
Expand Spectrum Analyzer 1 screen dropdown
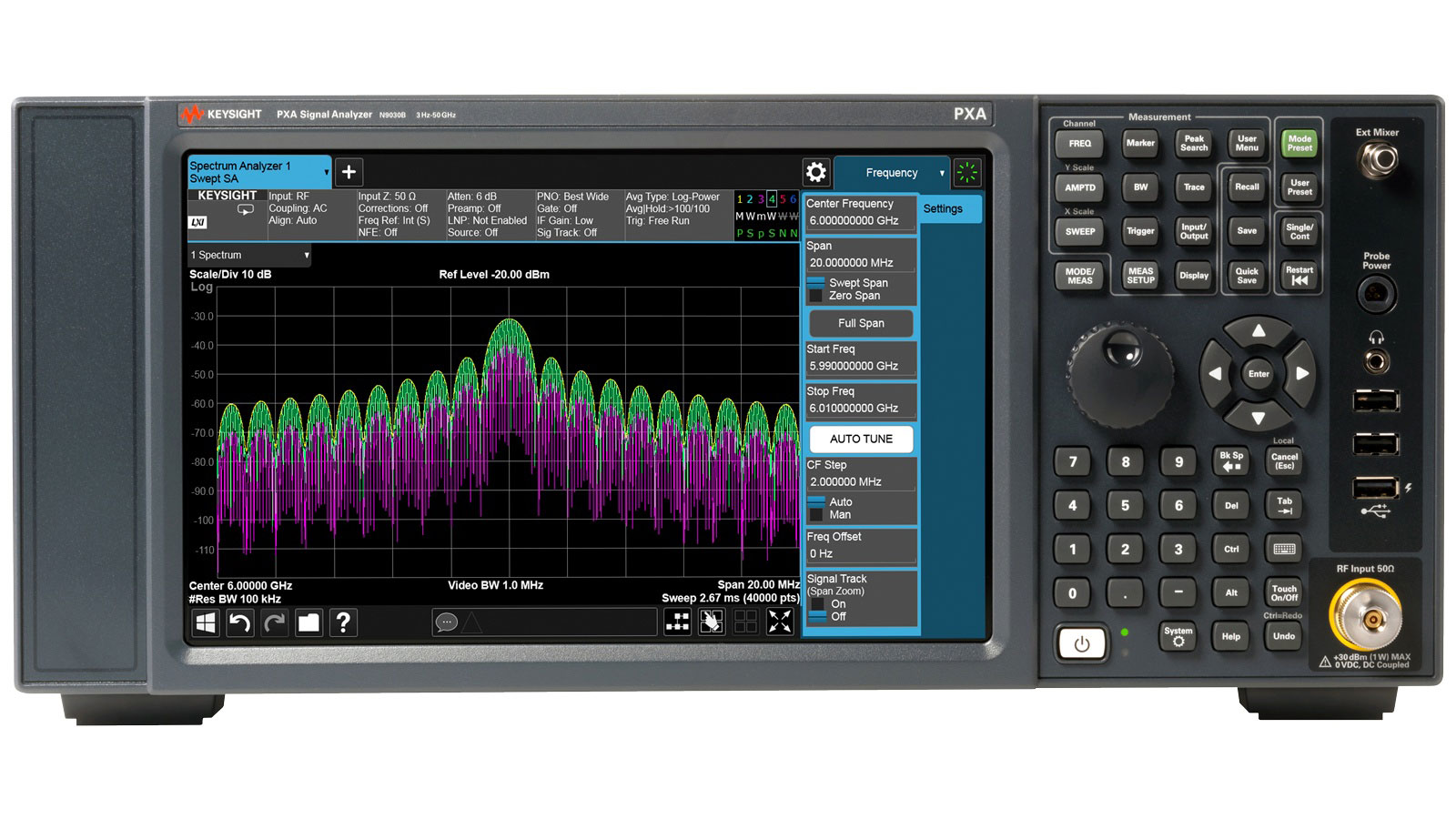pyautogui.click(x=326, y=172)
